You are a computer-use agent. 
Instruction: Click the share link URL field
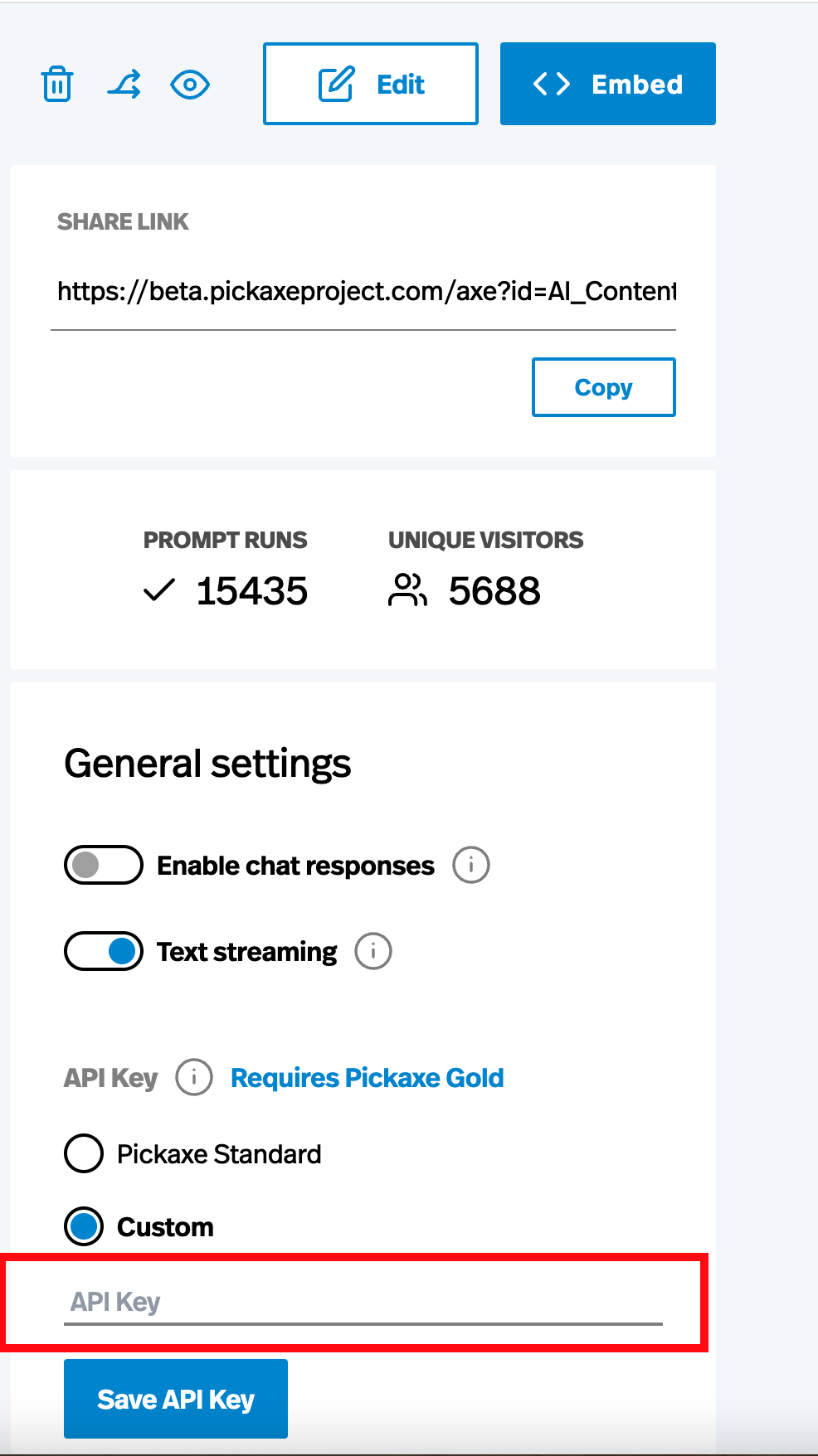[x=365, y=292]
